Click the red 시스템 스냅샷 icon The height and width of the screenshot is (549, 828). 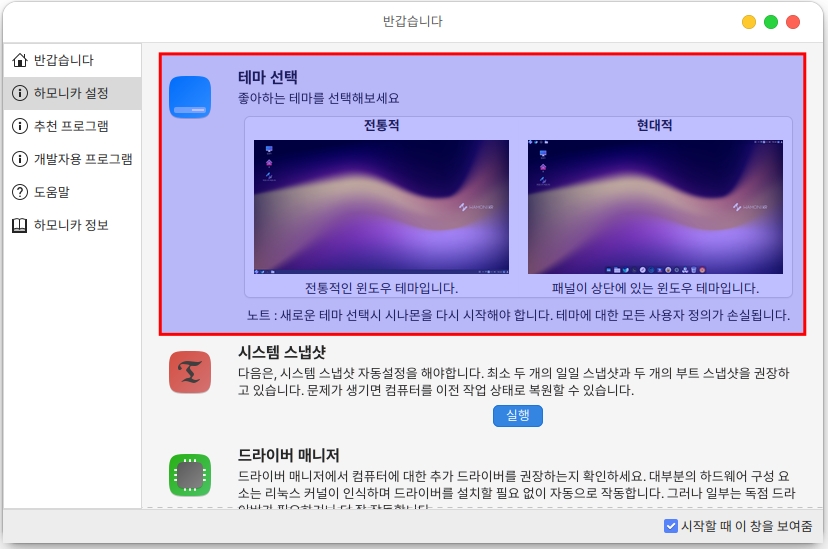click(190, 372)
